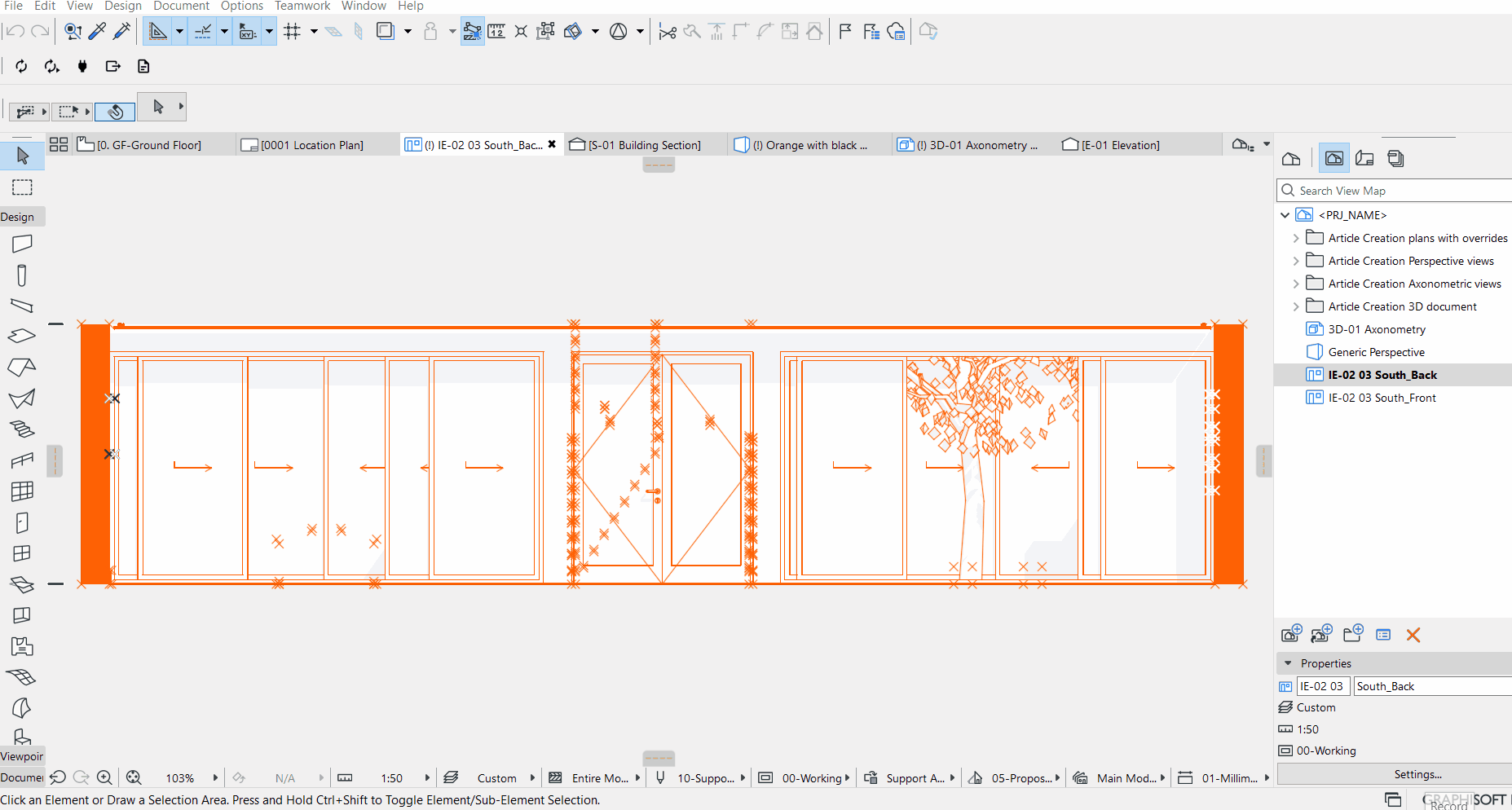Open the Teamwork menu

coord(302,7)
